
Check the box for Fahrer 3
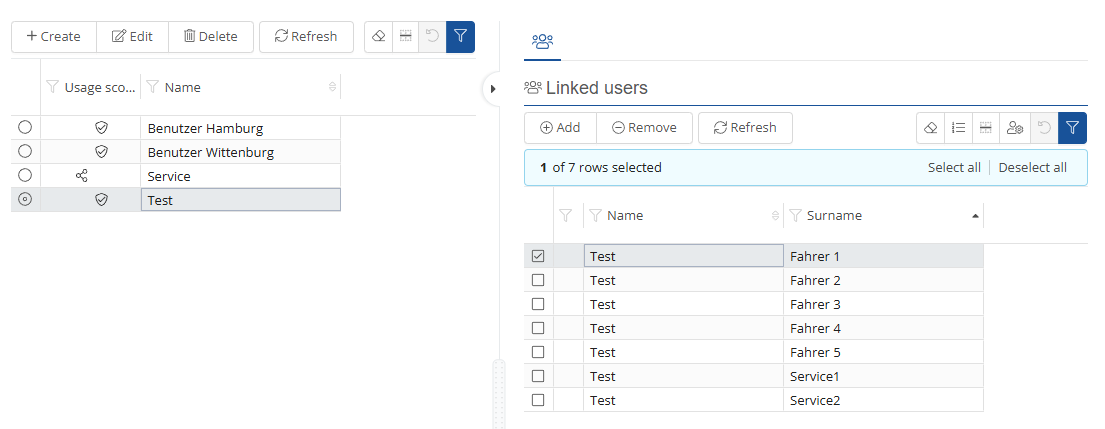tap(538, 304)
